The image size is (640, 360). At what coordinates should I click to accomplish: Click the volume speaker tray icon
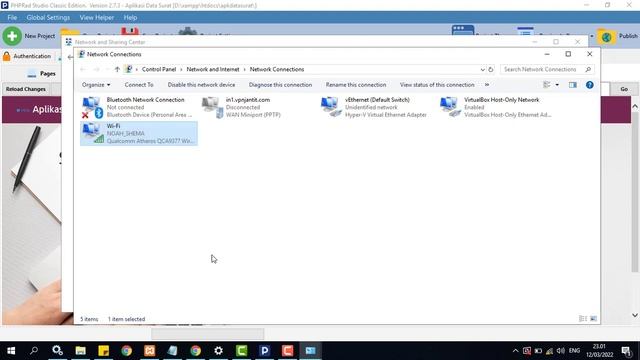561,351
